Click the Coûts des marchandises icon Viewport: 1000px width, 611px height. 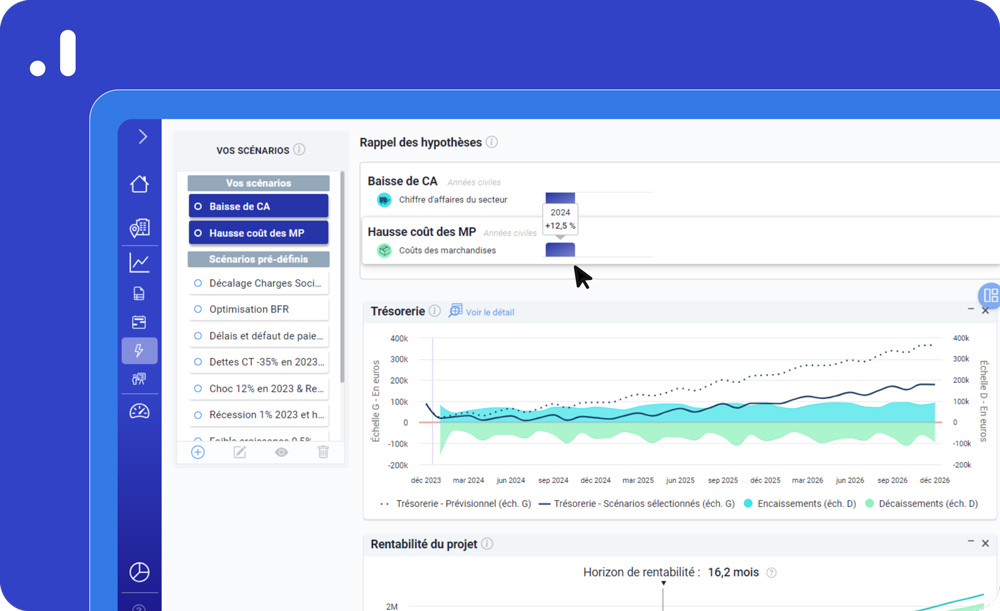(384, 250)
